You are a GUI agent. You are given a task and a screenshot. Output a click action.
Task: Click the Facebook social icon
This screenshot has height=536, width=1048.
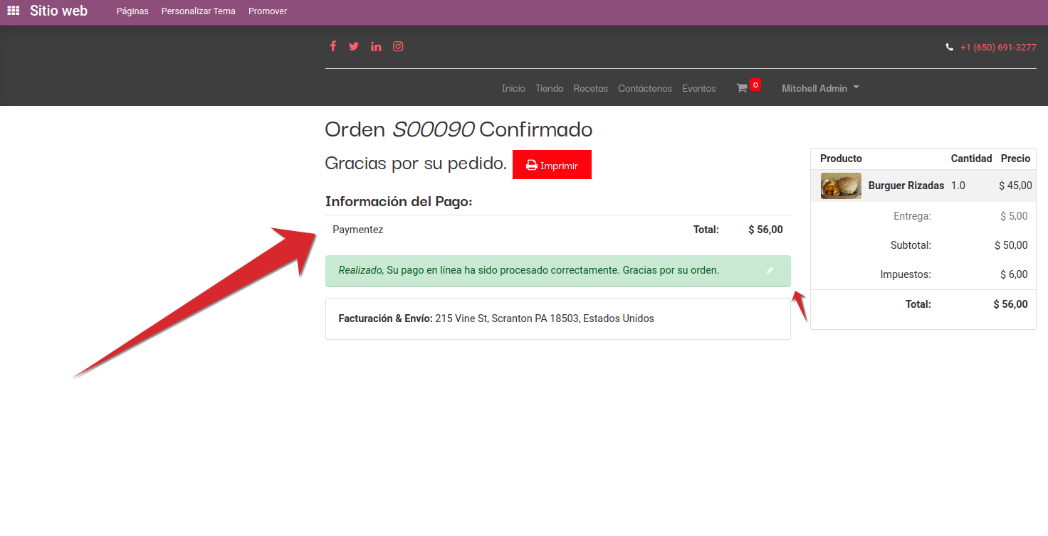(333, 46)
